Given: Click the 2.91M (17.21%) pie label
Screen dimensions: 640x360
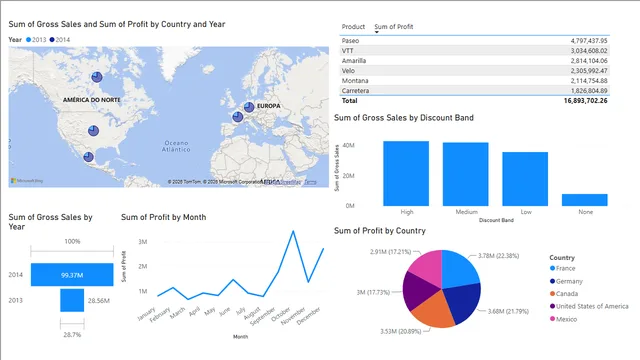Looking at the screenshot, I should pyautogui.click(x=391, y=252).
